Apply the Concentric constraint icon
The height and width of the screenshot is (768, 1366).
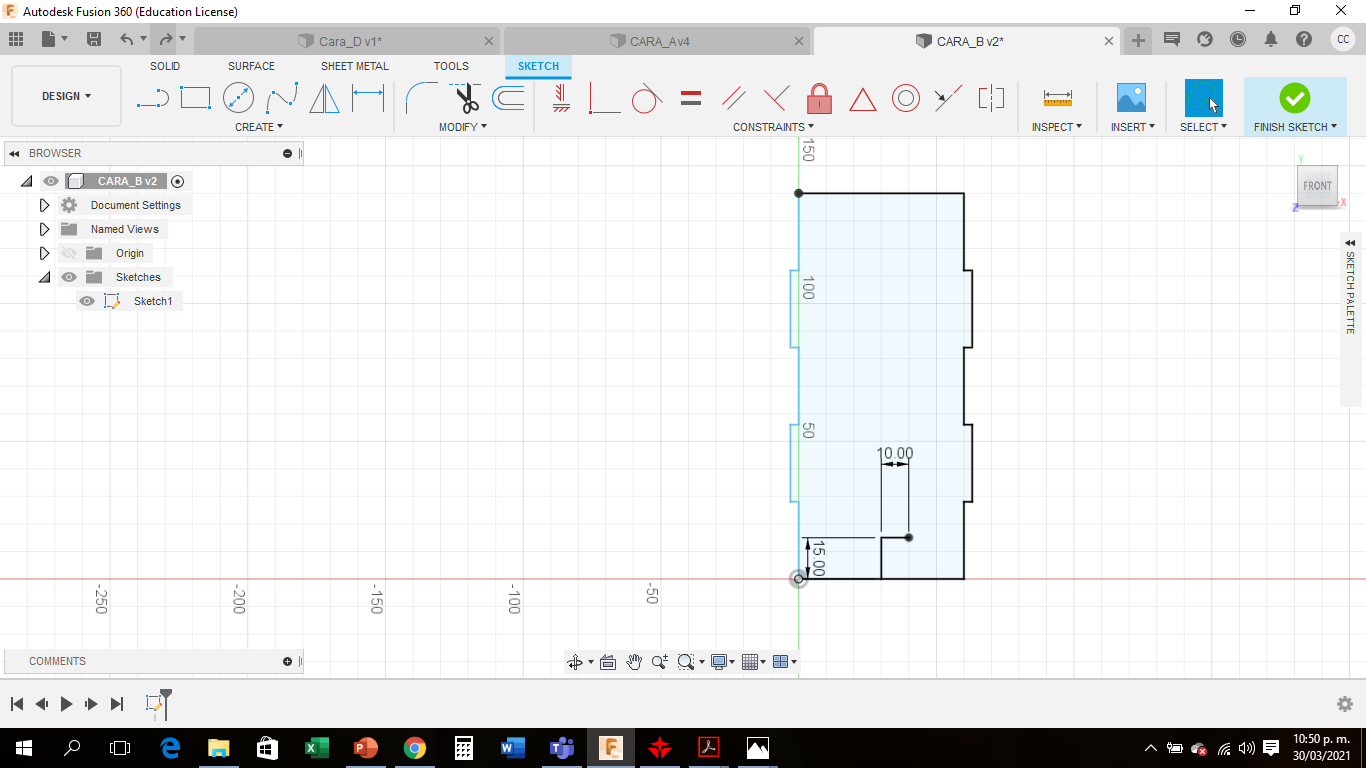[x=905, y=98]
